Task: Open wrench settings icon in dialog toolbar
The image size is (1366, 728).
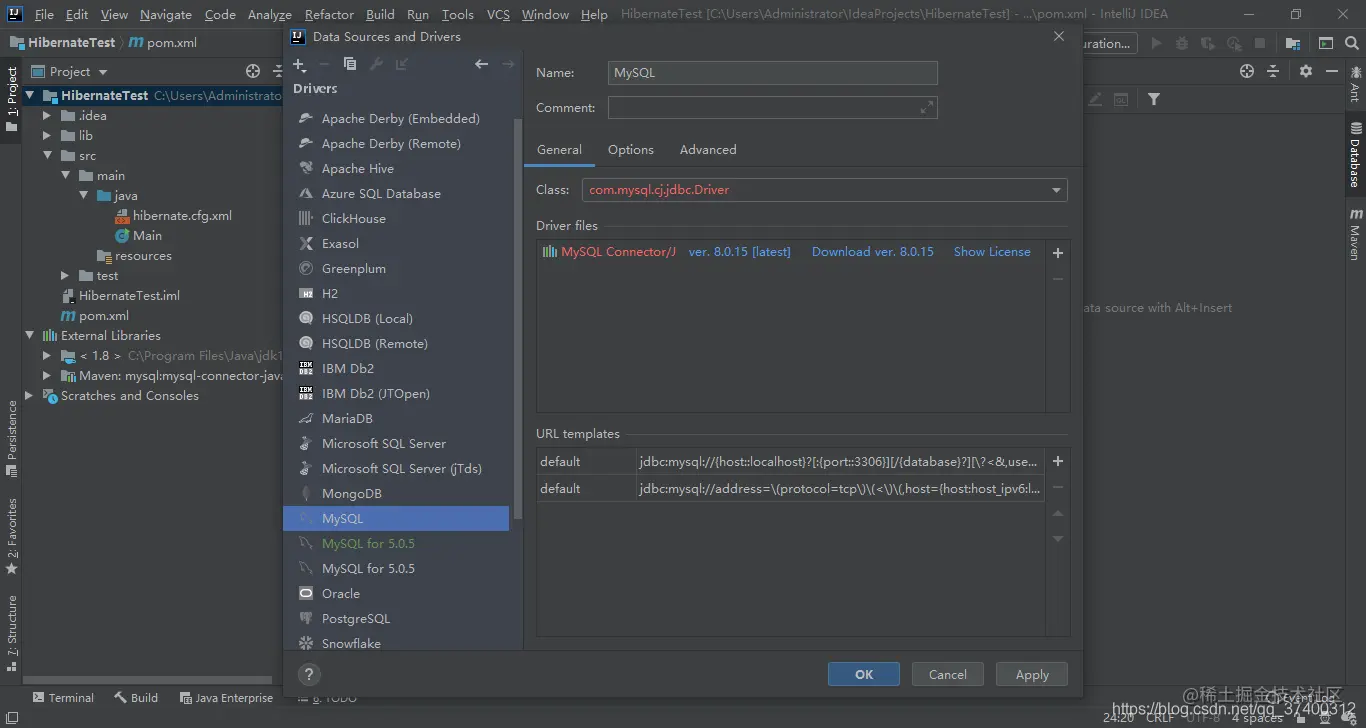Action: pyautogui.click(x=376, y=64)
